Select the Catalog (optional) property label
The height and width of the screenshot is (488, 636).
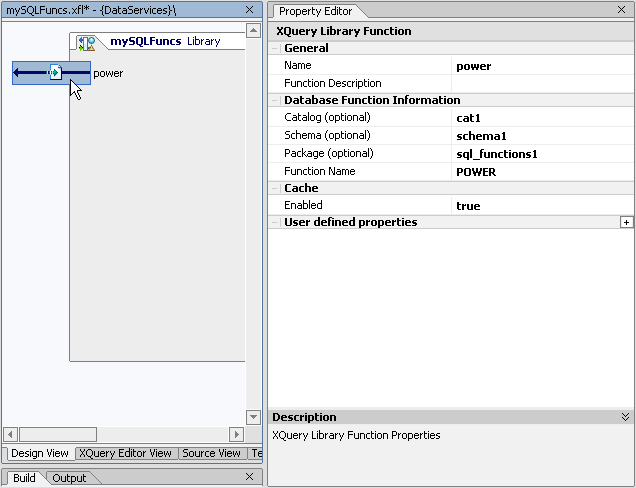click(327, 117)
